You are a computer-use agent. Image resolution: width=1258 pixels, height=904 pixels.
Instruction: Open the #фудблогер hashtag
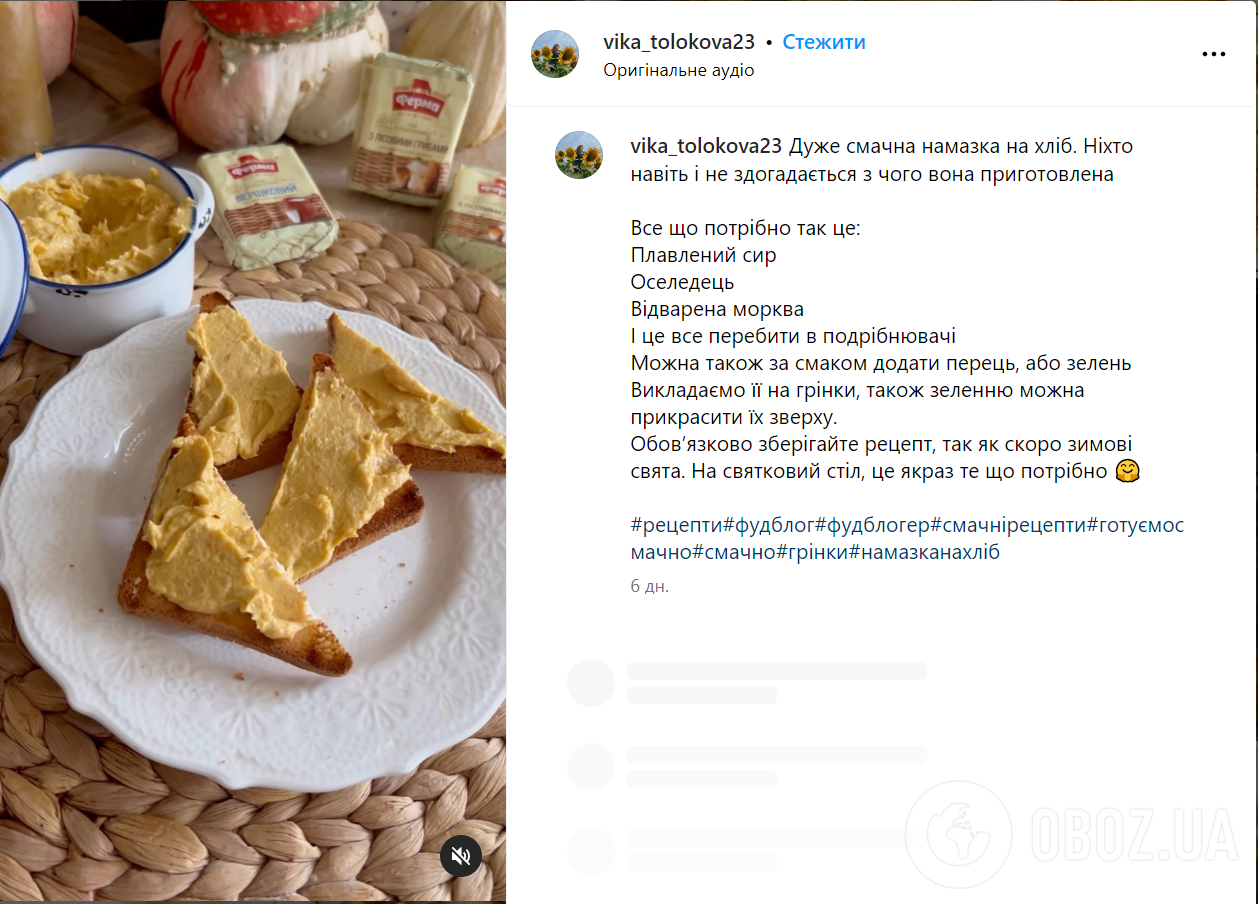coord(872,525)
